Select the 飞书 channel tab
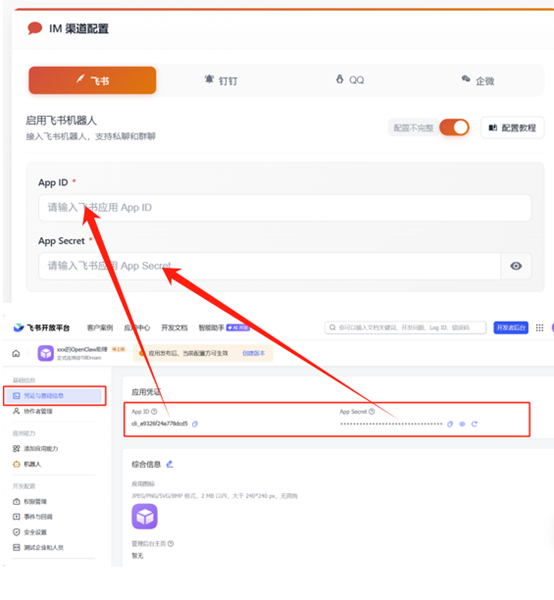This screenshot has width=554, height=600. (92, 80)
